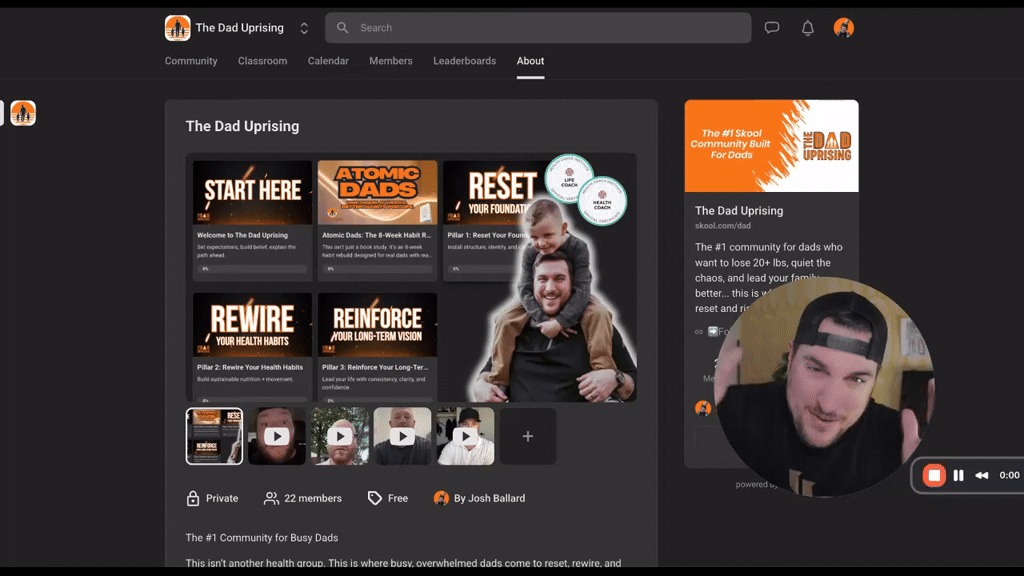Viewport: 1024px width, 576px height.
Task: Click the Private lock icon
Action: click(193, 498)
